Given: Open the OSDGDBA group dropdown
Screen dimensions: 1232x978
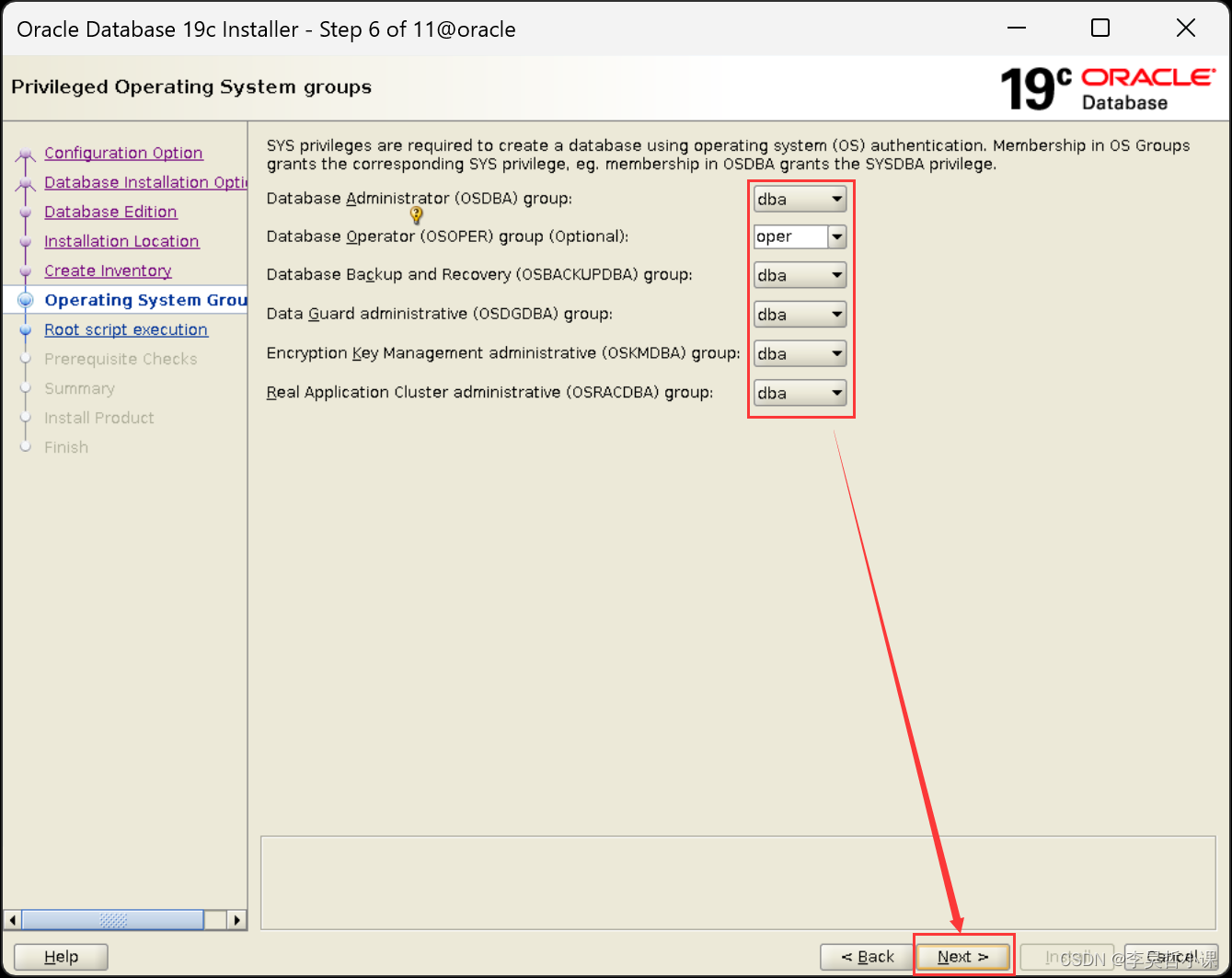Looking at the screenshot, I should pyautogui.click(x=800, y=315).
